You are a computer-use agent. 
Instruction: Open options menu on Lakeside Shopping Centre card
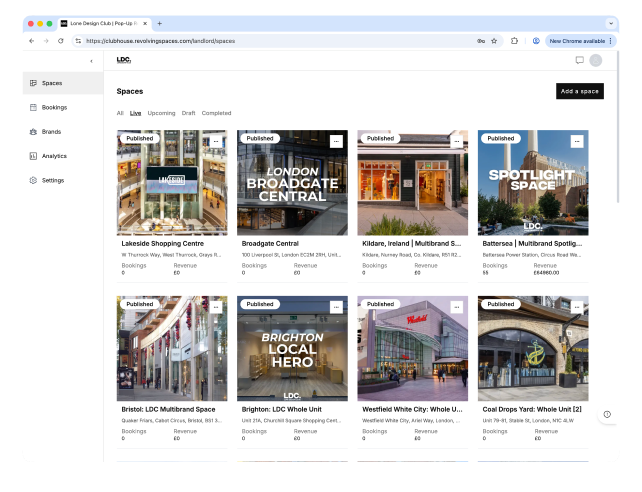click(x=216, y=142)
